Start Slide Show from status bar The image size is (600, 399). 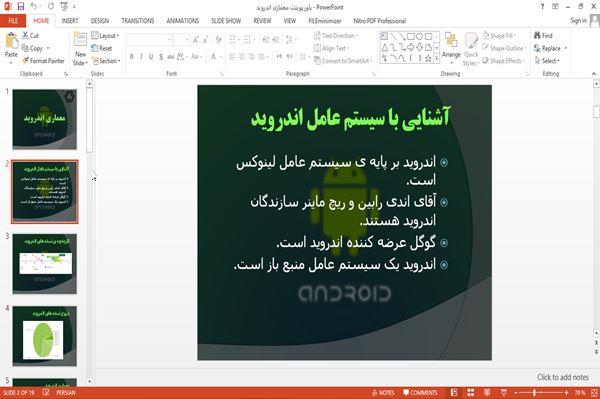click(x=504, y=392)
